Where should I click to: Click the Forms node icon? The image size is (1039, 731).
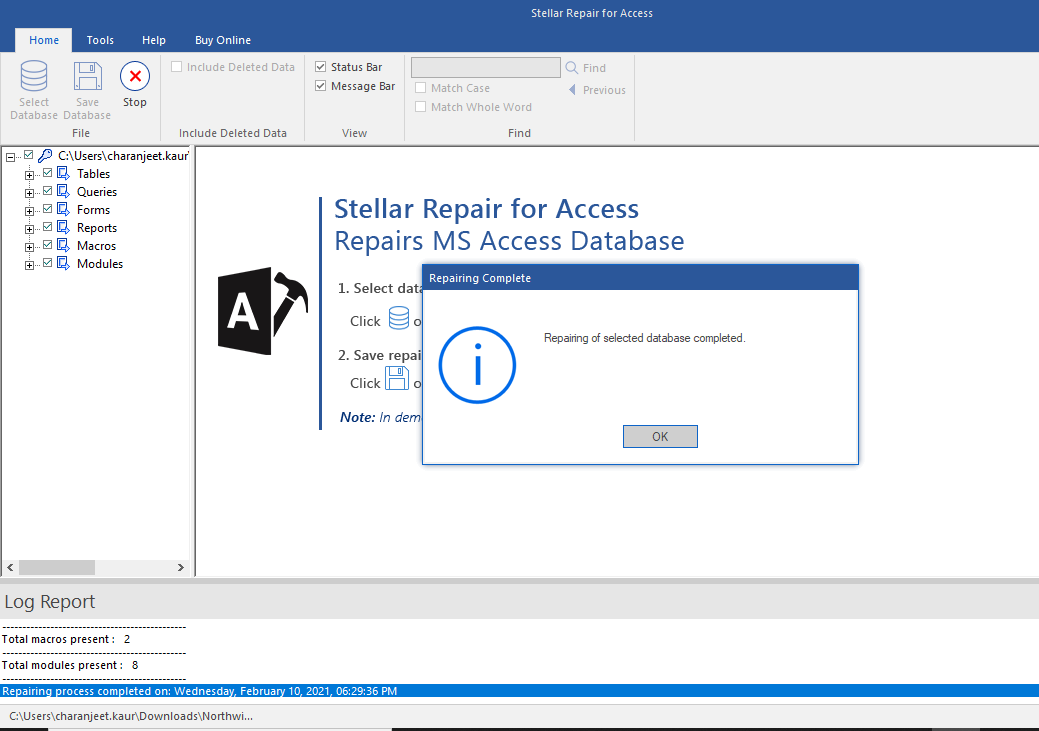click(64, 209)
